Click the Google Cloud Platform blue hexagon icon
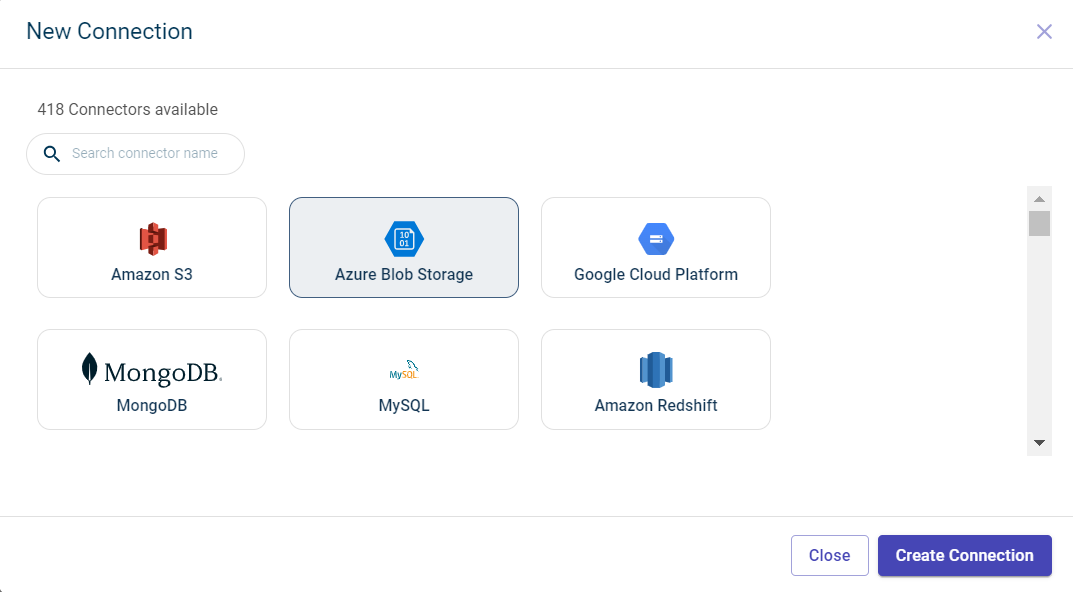 click(x=656, y=238)
